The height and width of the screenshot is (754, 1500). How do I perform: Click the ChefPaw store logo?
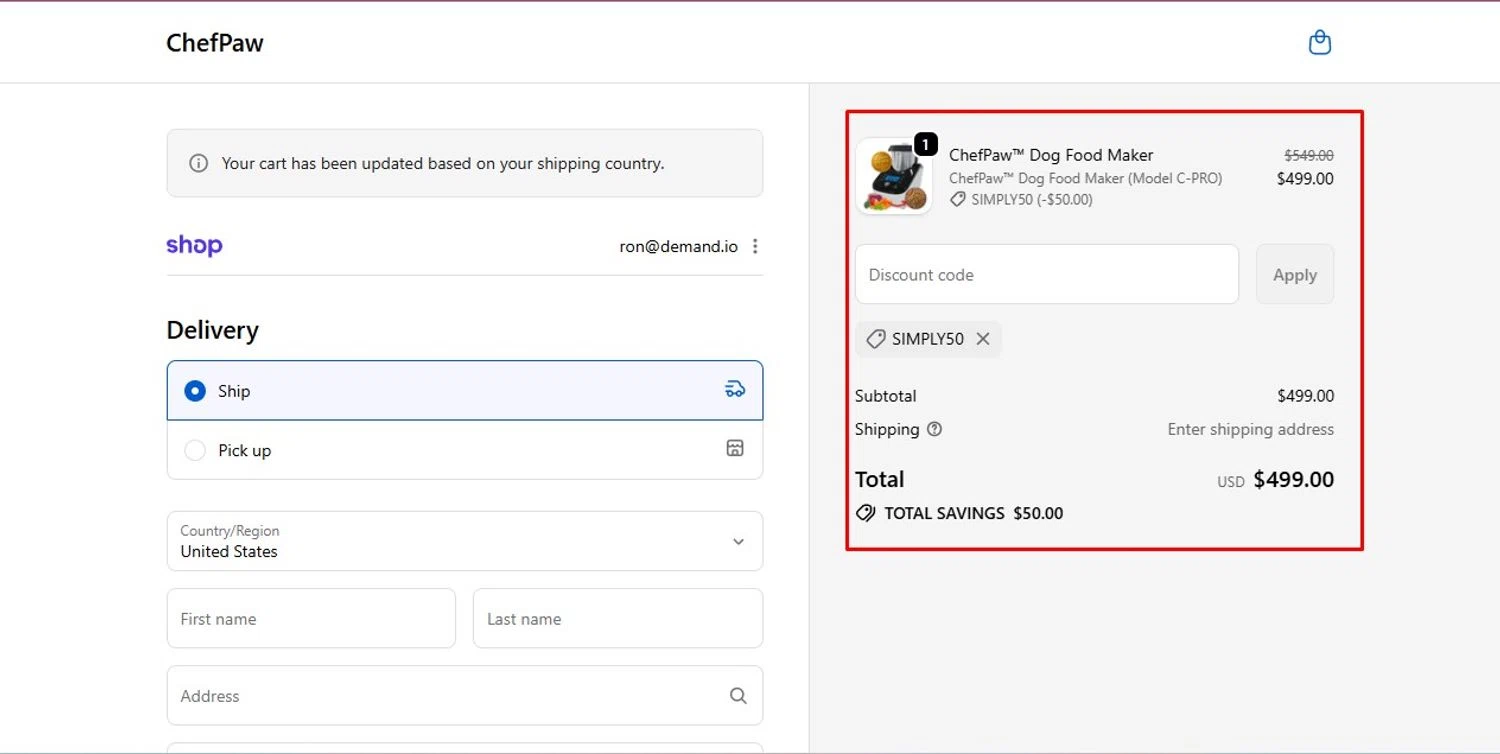(x=215, y=43)
